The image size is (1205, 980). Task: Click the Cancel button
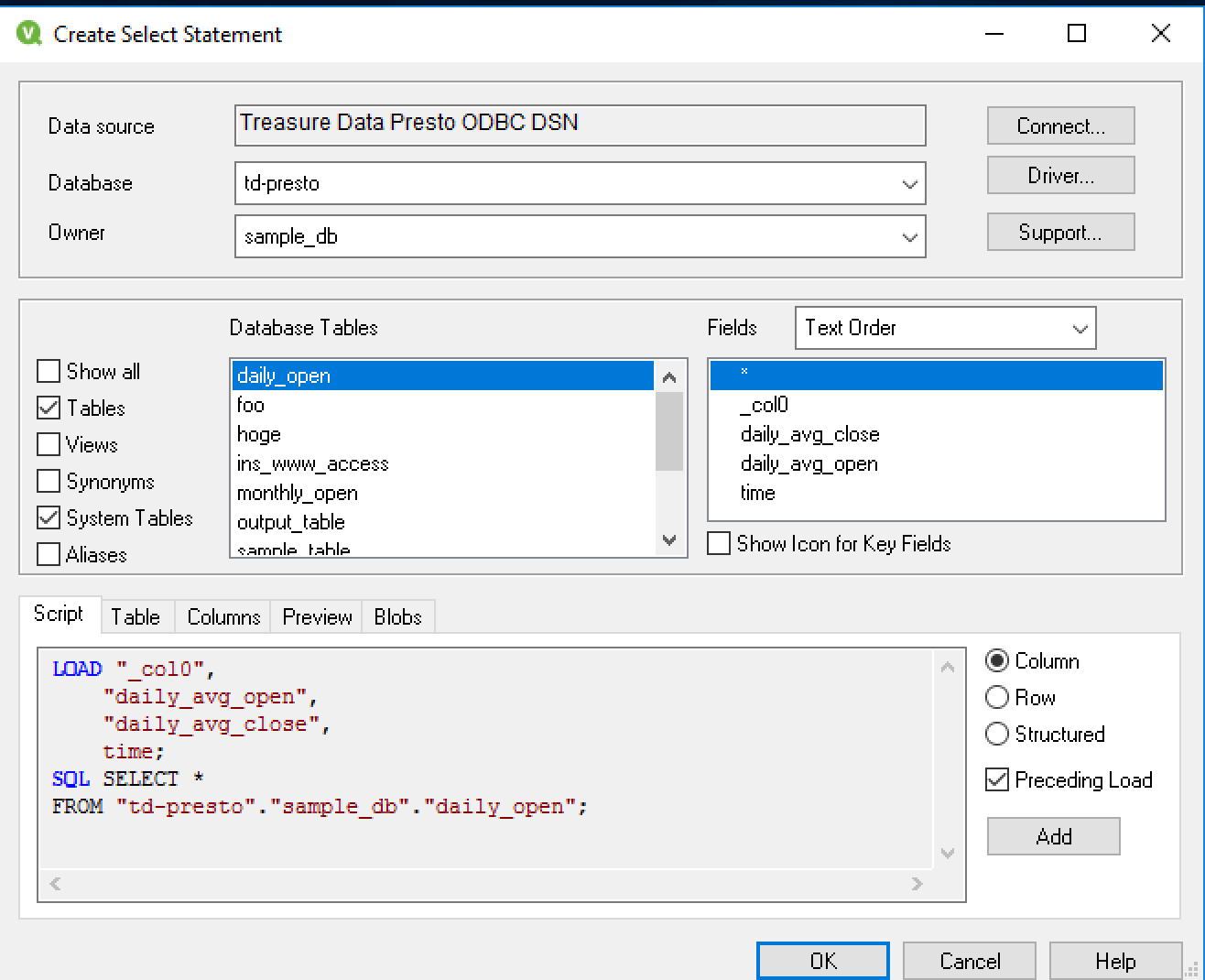coord(970,961)
